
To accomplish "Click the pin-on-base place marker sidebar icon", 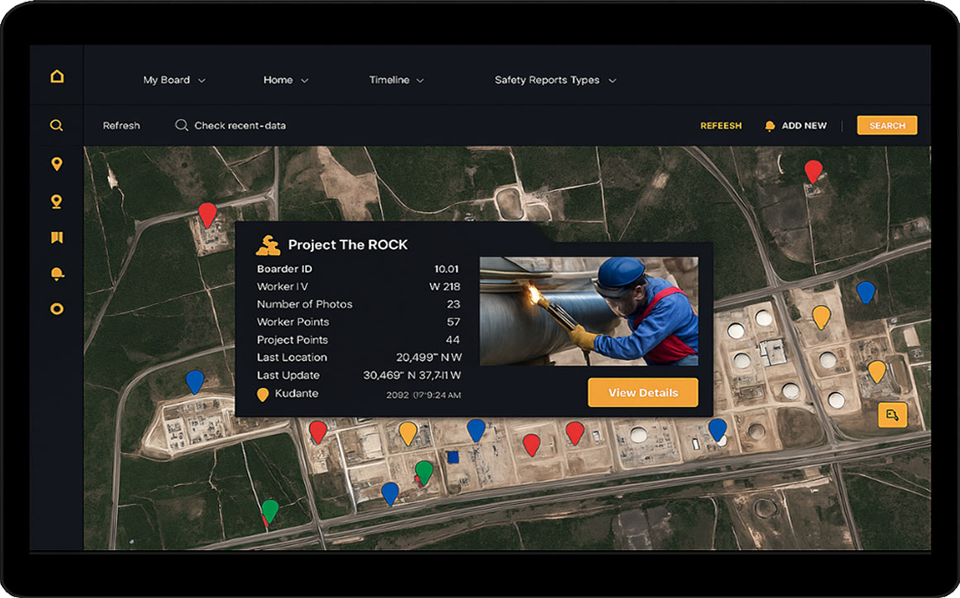I will pos(57,202).
